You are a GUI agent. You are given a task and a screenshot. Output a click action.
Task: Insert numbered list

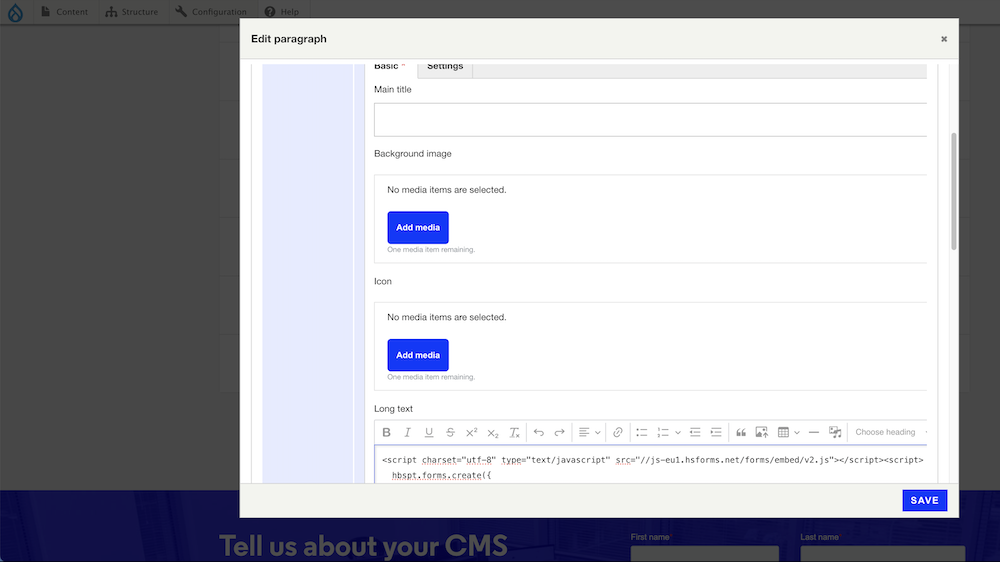(663, 432)
